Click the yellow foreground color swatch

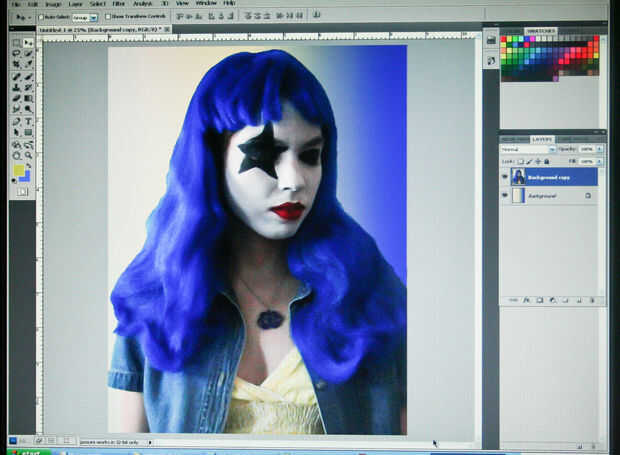[x=19, y=170]
